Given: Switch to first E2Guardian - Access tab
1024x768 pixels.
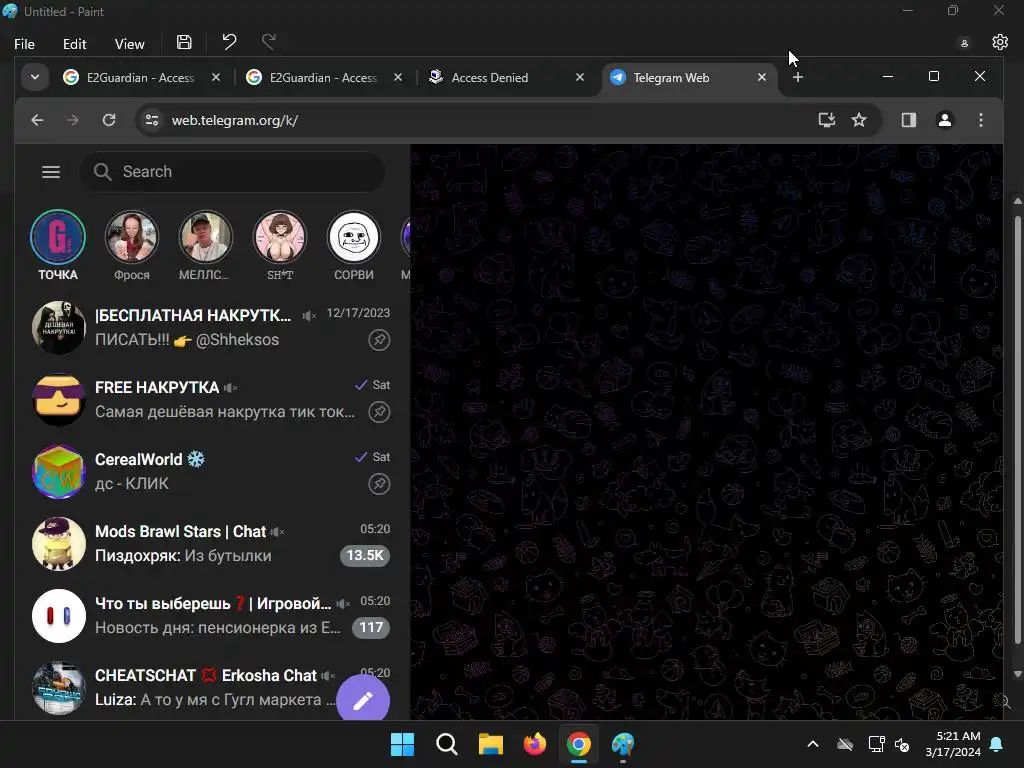Looking at the screenshot, I should [141, 78].
